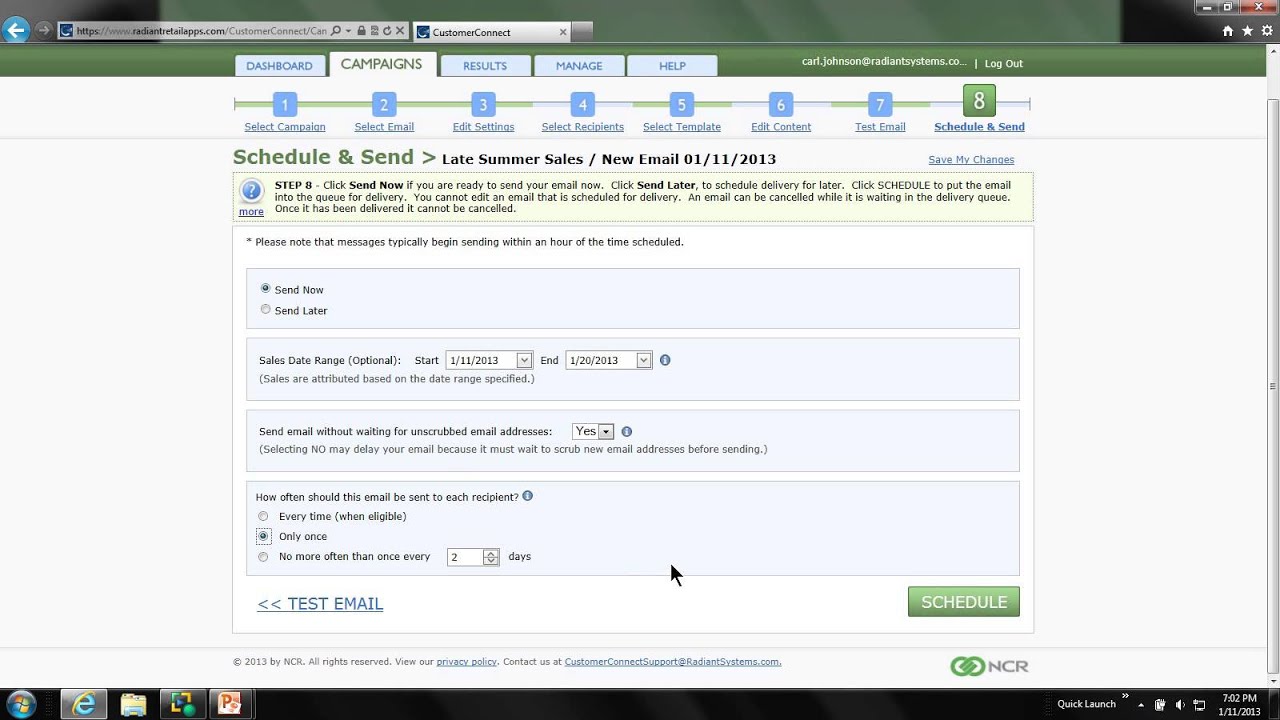Viewport: 1280px width, 720px height.
Task: Click the Stop (X) icon in address bar
Action: (399, 31)
